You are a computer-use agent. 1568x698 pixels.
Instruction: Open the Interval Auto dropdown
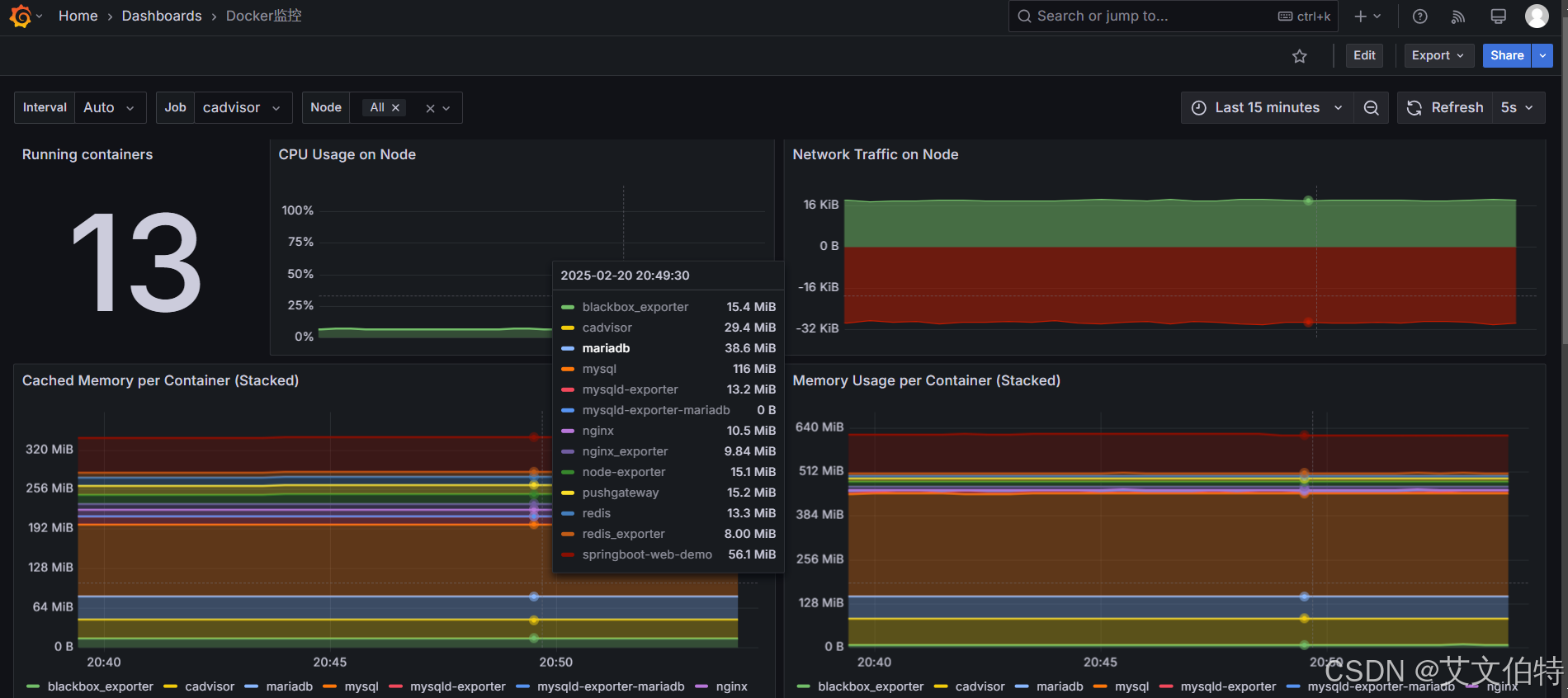point(110,108)
